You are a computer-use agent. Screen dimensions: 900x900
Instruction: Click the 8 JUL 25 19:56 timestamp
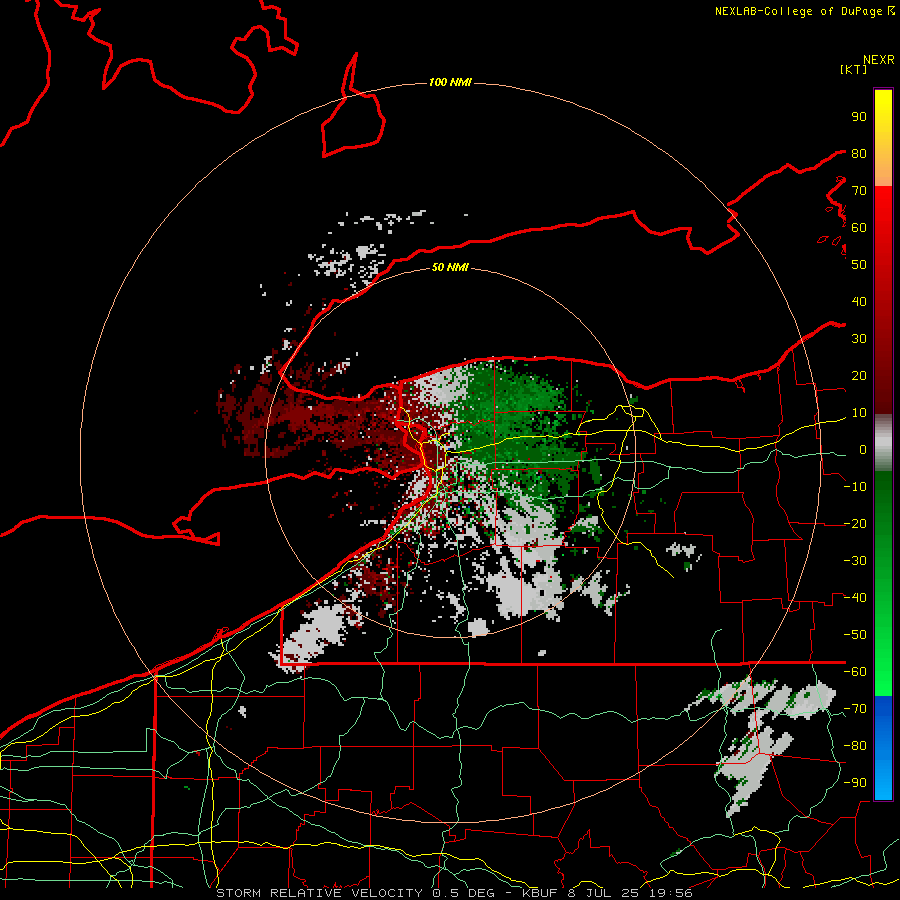[x=631, y=893]
